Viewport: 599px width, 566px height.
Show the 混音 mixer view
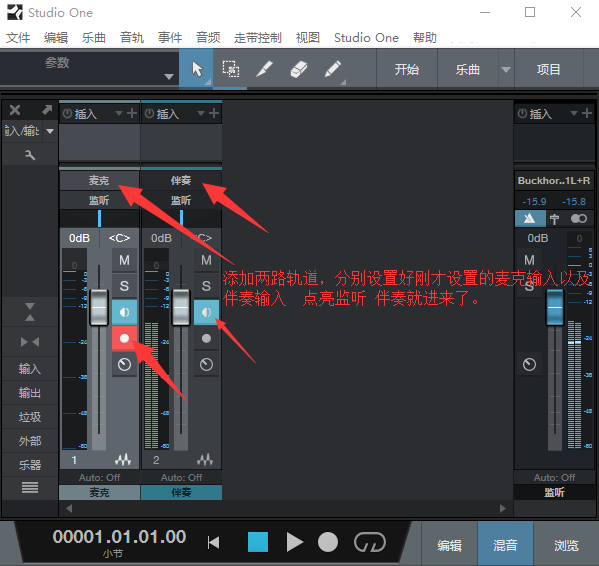click(505, 545)
